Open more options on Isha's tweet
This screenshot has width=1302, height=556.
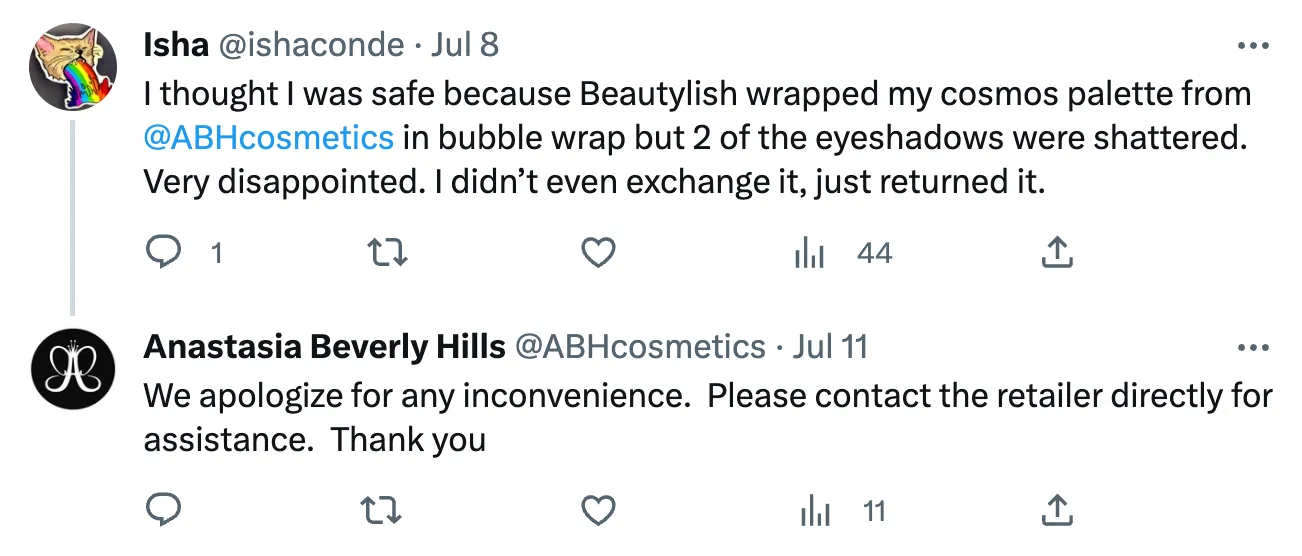click(x=1253, y=45)
